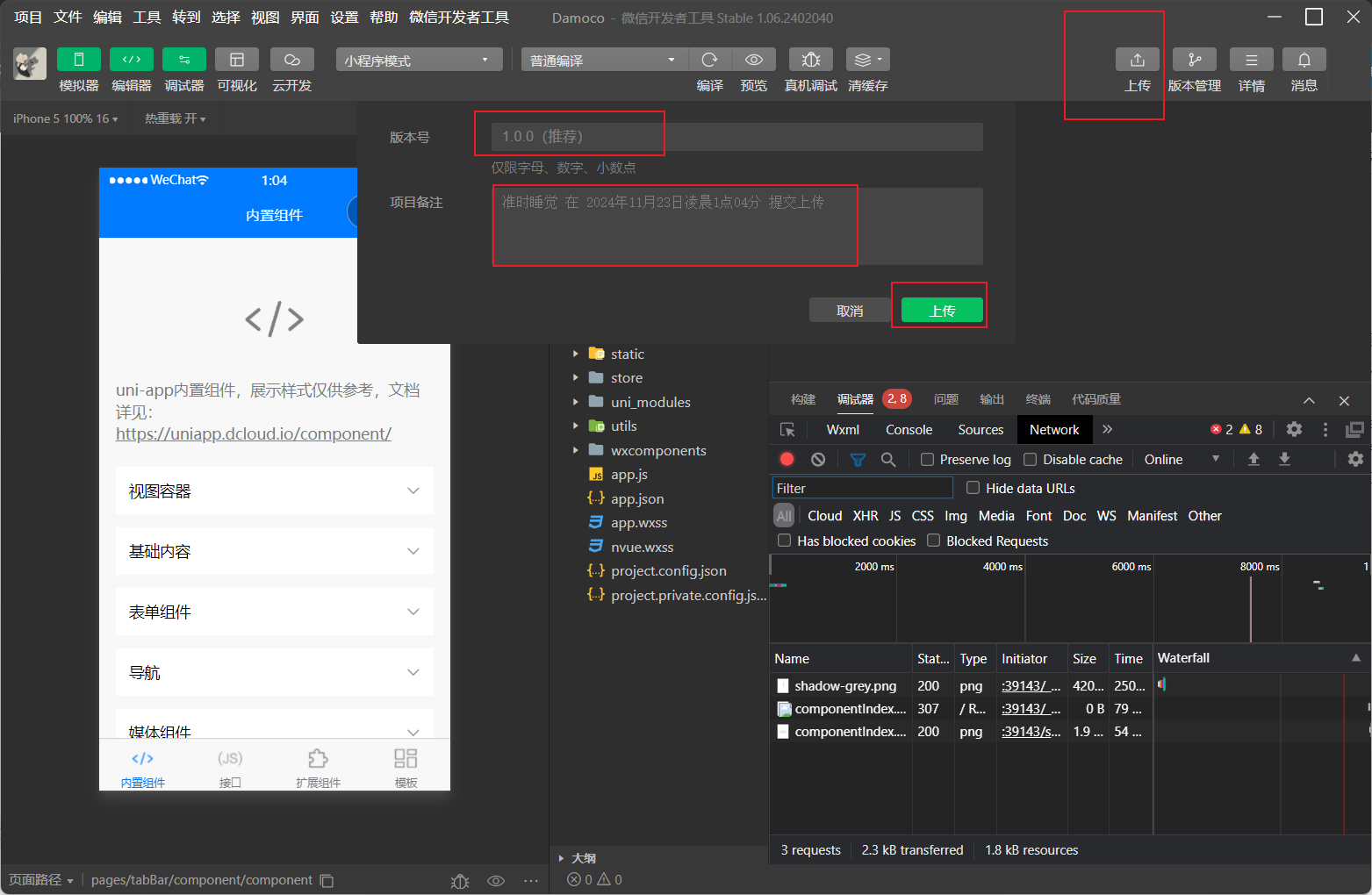This screenshot has width=1372, height=895.
Task: Click the upload (上传) toolbar icon
Action: tap(1138, 60)
